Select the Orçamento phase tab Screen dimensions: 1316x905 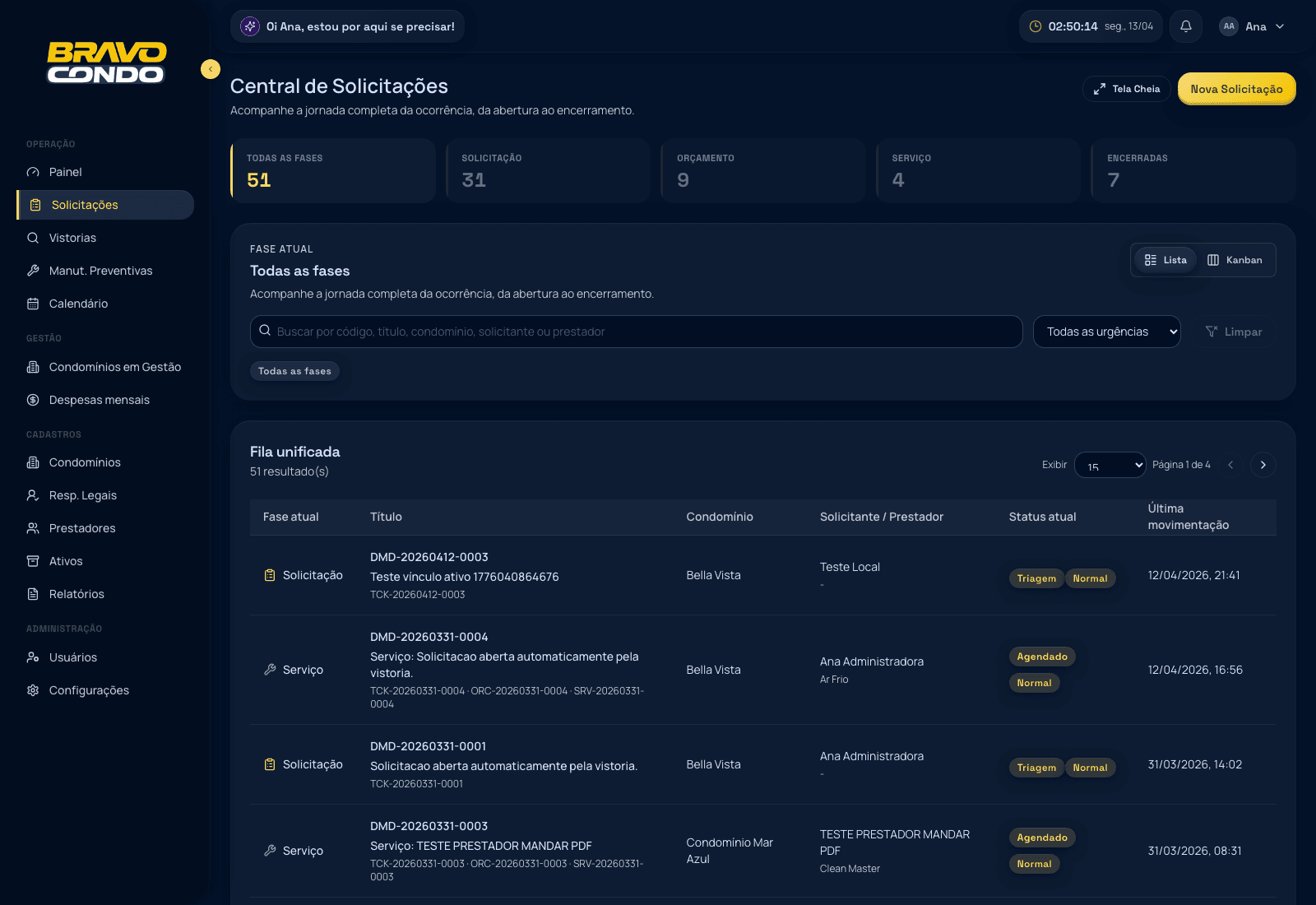763,170
